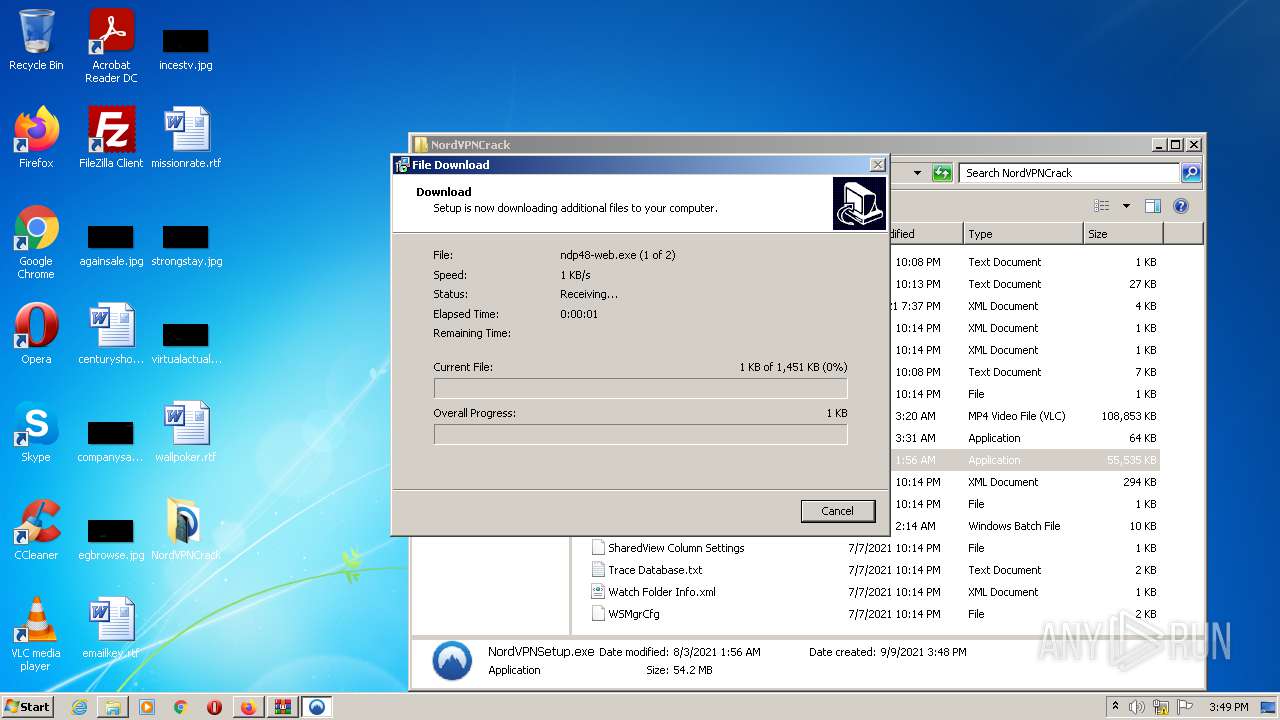
Task: Select the MP4 Video File (VLC) row
Action: [1025, 416]
